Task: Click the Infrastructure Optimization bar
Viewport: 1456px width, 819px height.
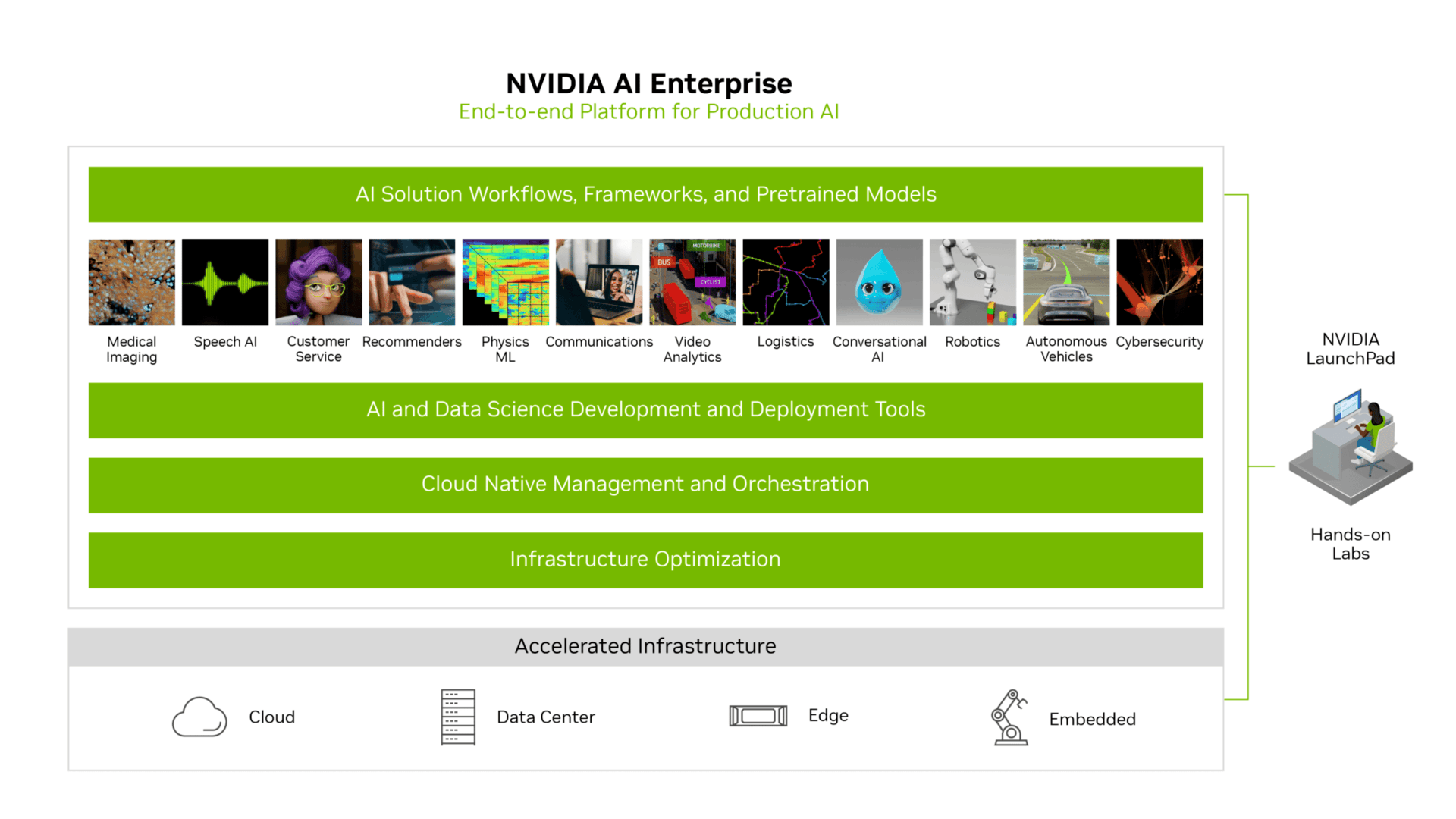Action: pyautogui.click(x=645, y=558)
